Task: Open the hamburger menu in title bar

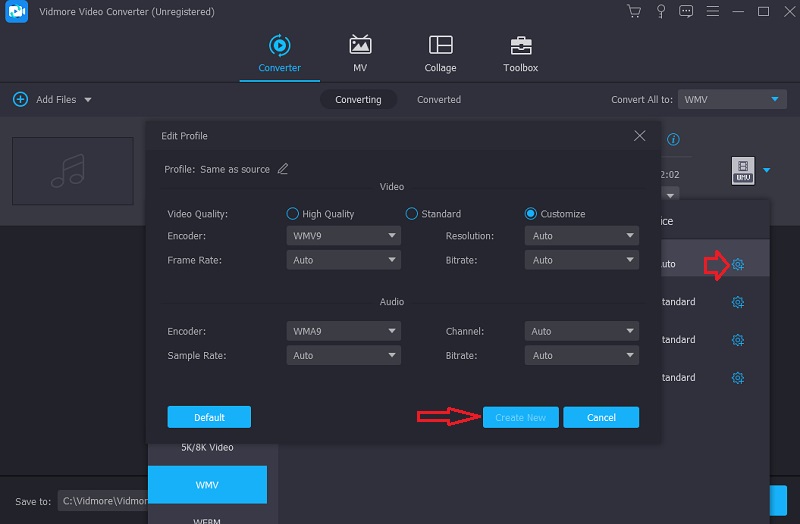Action: coord(713,12)
